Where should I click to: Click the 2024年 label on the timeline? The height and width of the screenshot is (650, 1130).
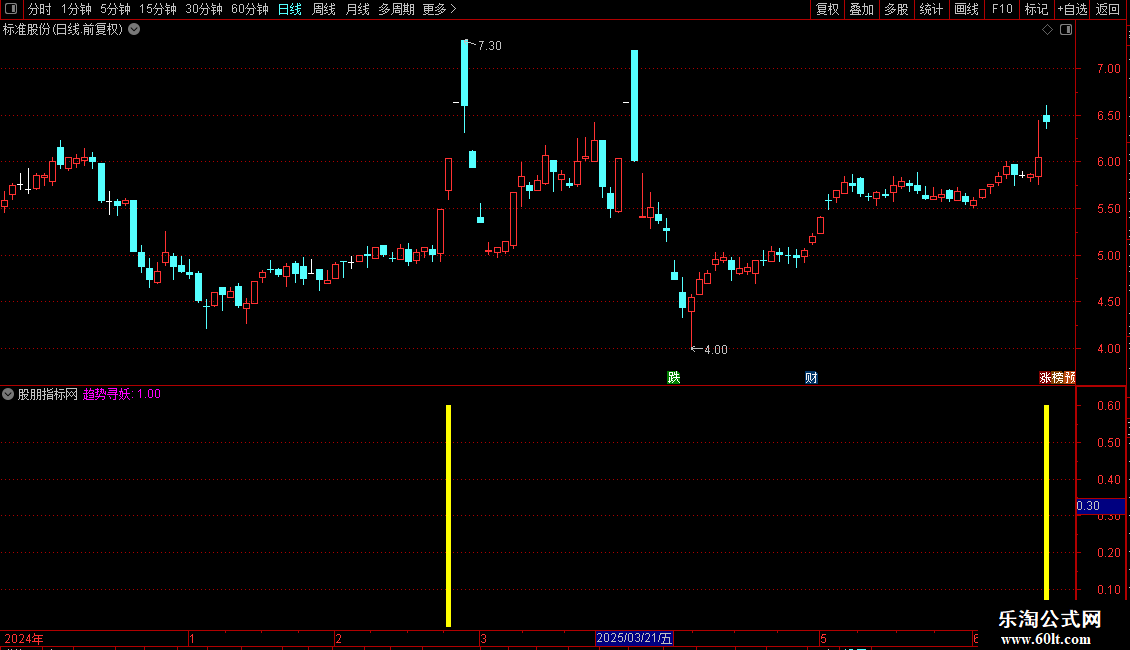(24, 639)
